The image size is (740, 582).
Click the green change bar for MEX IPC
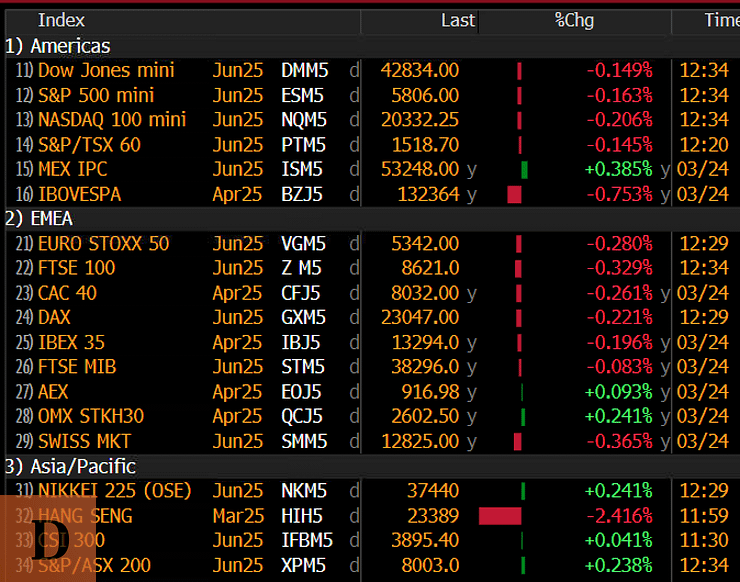click(524, 169)
